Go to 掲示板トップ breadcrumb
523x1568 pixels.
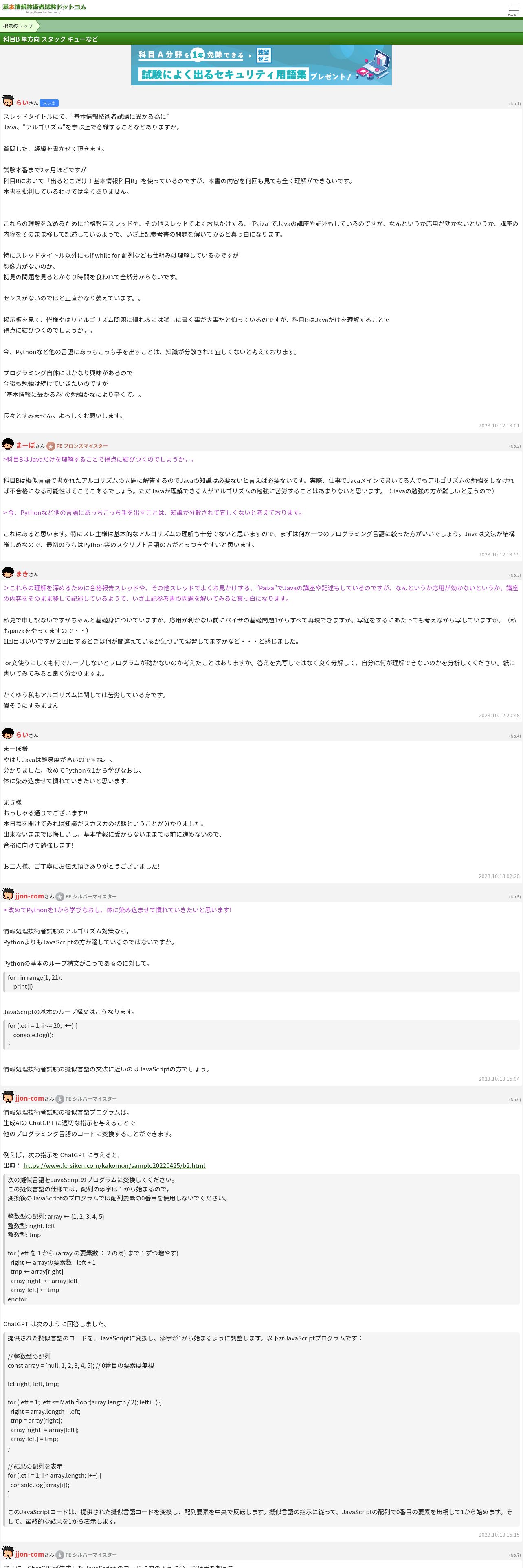(x=18, y=26)
